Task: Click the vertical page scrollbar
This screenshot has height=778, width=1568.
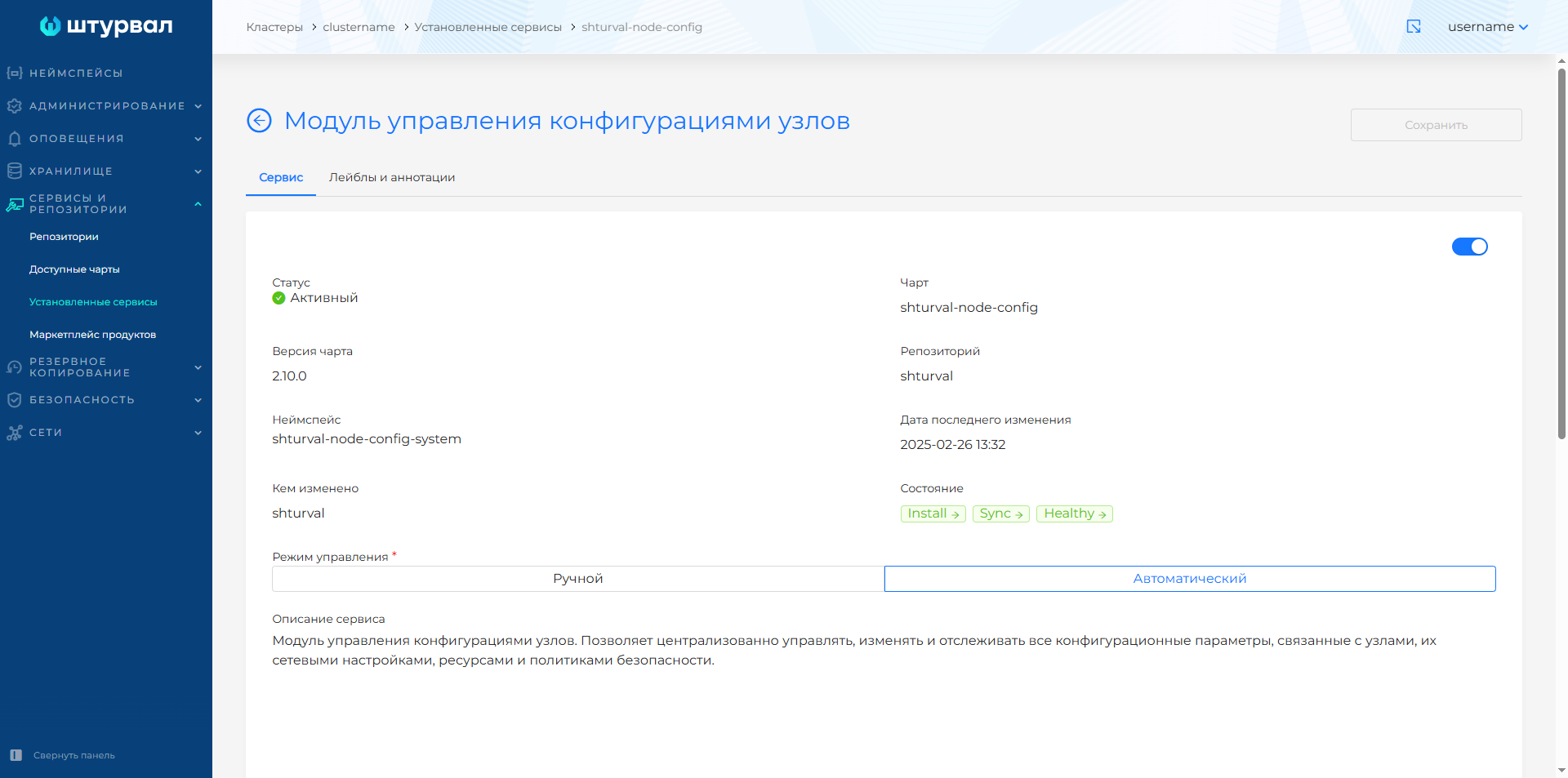Action: (x=1561, y=253)
